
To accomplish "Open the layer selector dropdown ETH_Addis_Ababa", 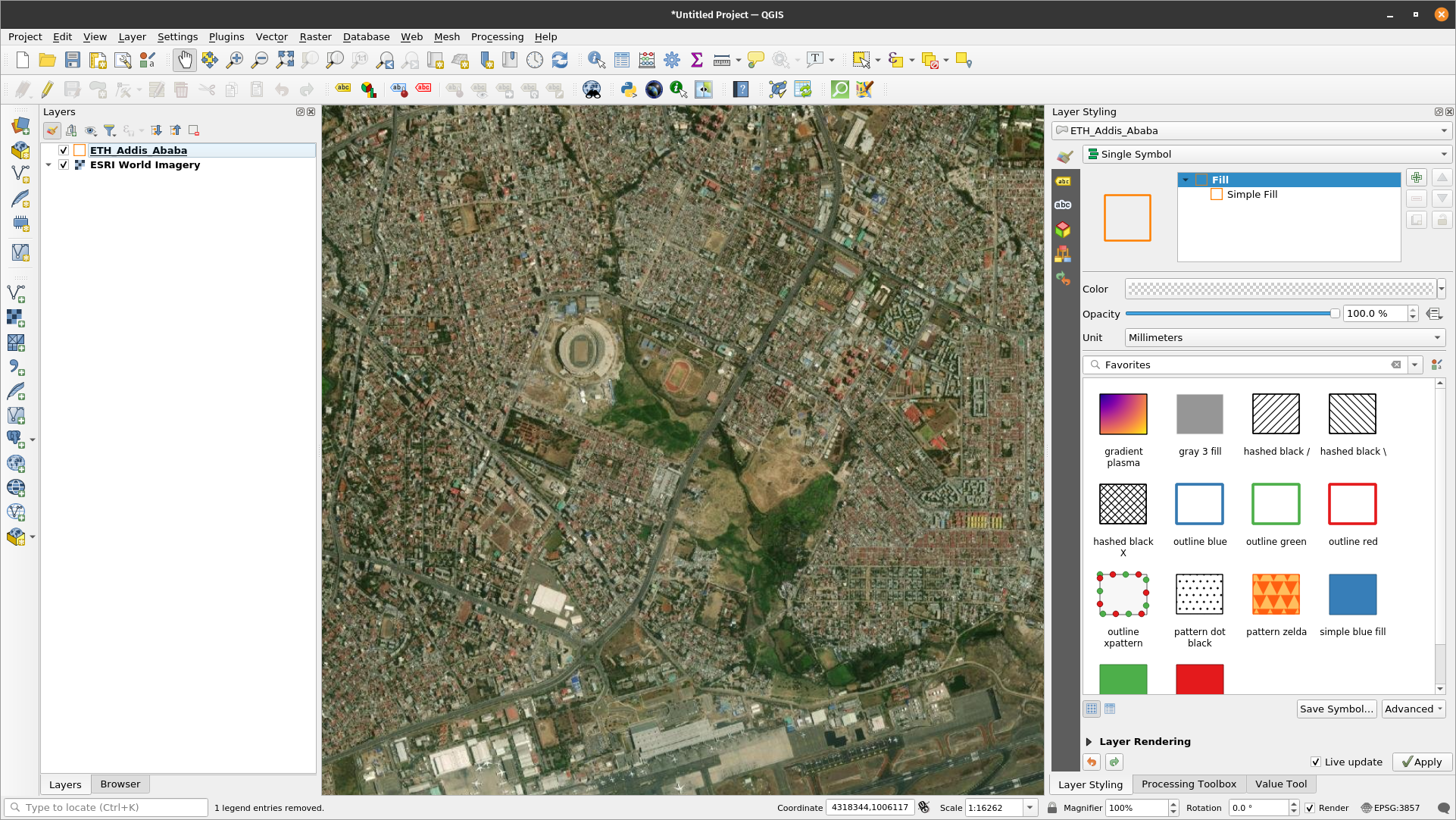I will [1251, 130].
